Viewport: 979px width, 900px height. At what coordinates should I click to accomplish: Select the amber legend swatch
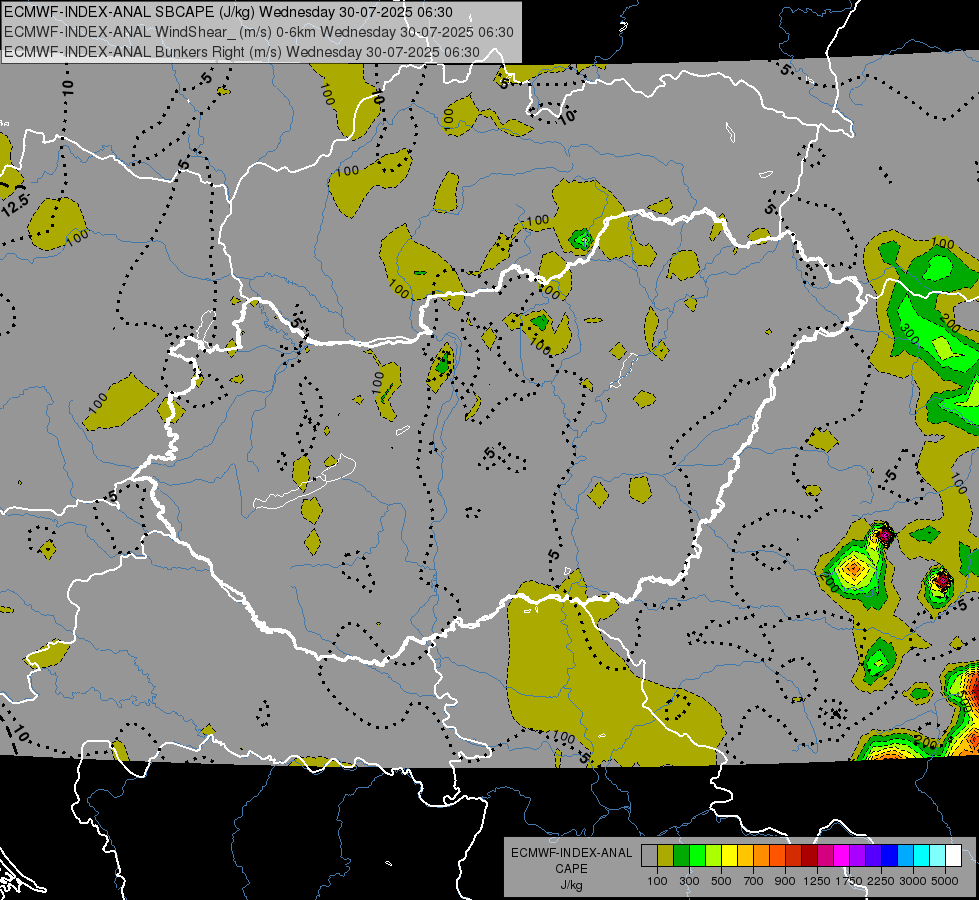click(746, 855)
